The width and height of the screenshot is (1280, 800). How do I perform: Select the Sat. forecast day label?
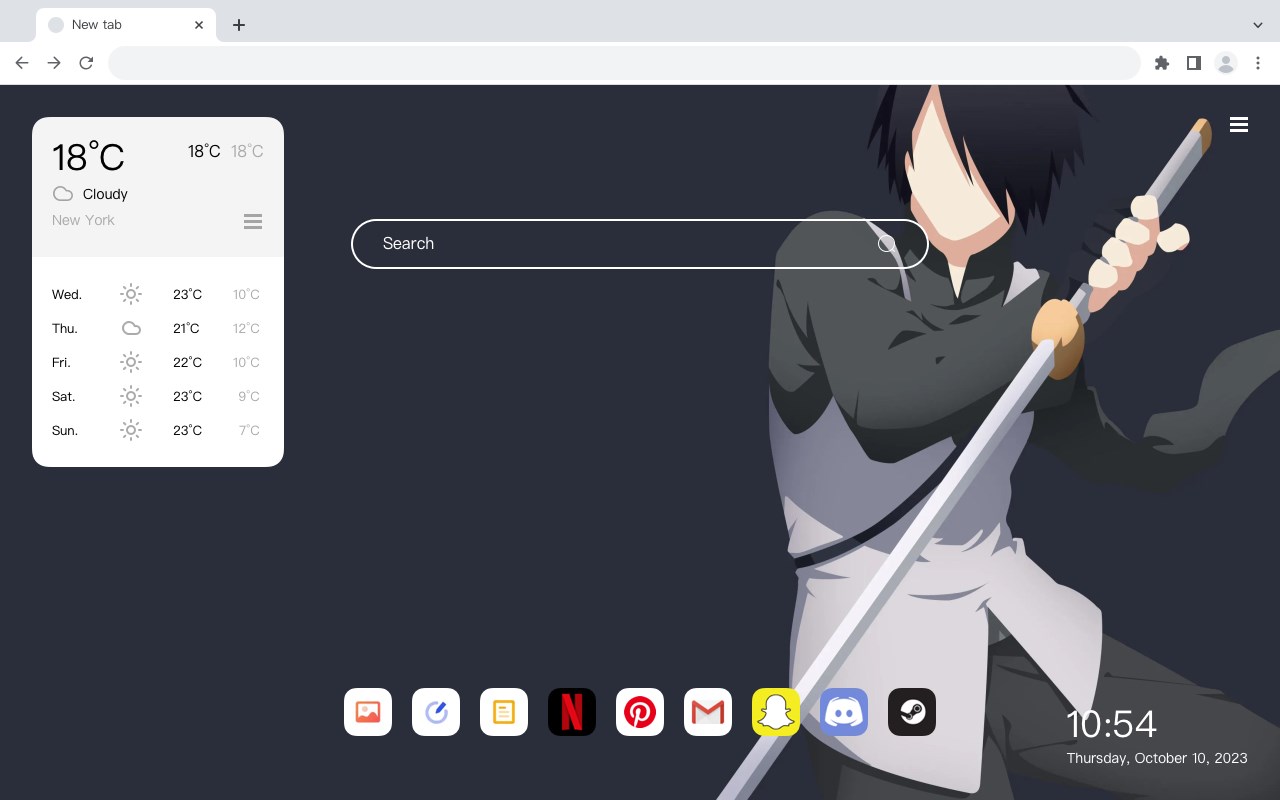pos(64,396)
